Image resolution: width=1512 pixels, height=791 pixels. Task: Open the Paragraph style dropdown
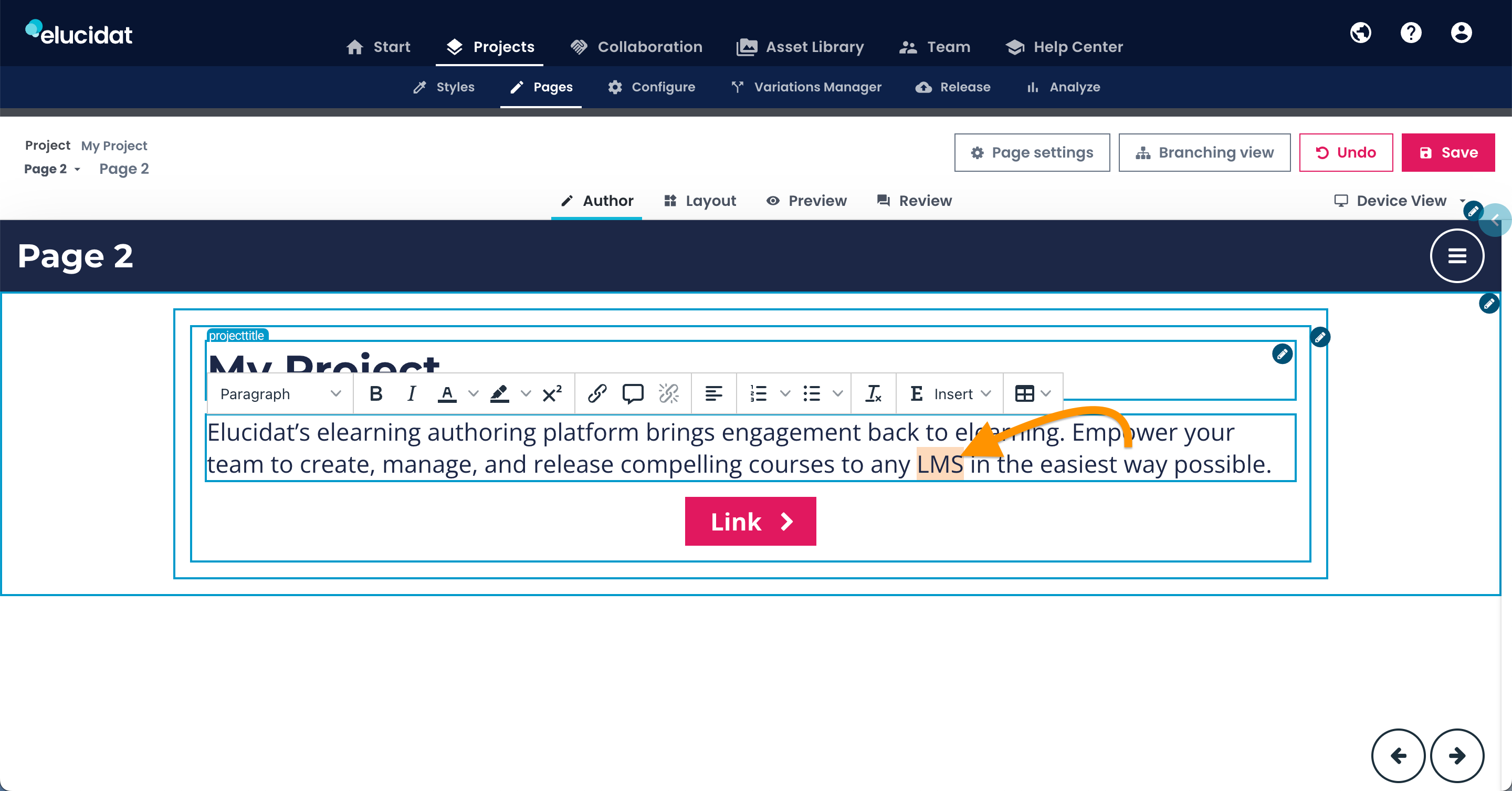point(280,393)
